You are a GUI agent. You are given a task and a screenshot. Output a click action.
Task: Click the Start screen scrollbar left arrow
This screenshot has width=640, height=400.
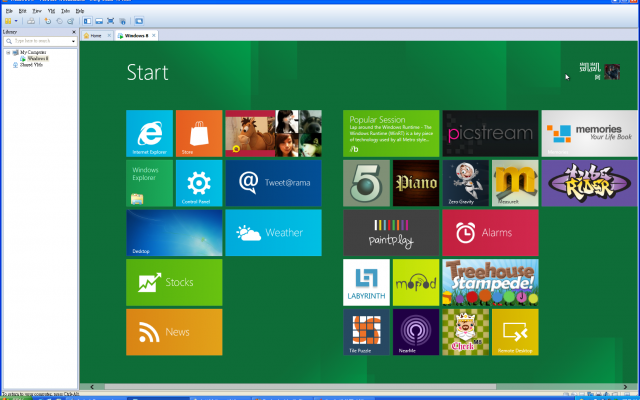92,387
